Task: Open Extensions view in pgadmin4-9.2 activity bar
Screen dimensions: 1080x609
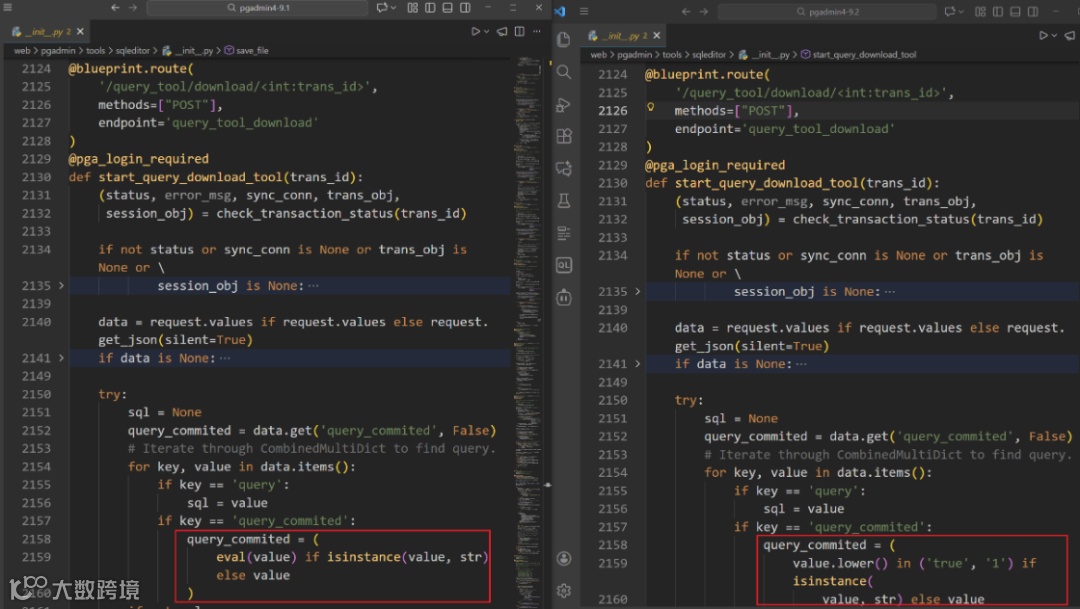Action: 564,136
